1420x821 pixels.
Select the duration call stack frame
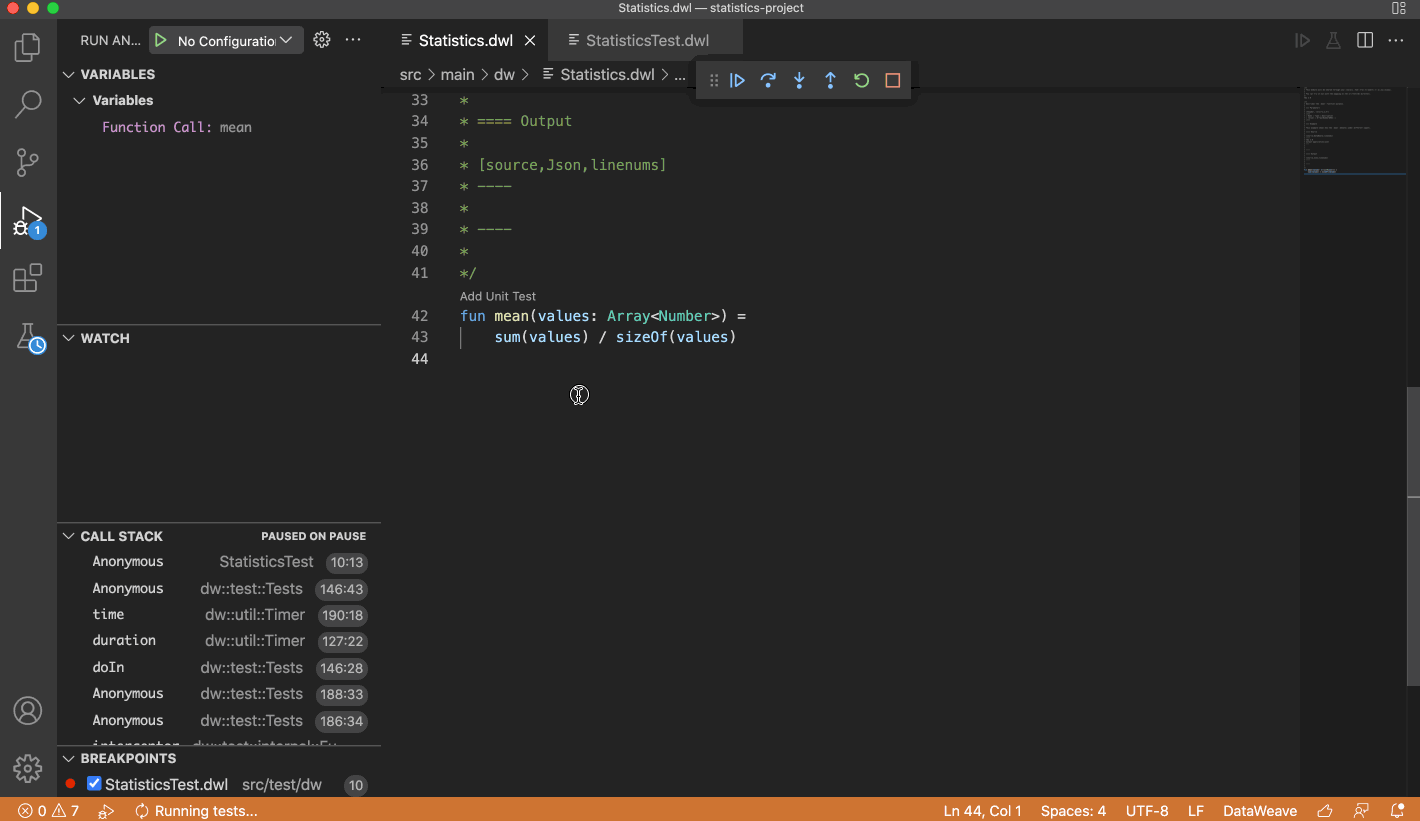coord(124,641)
